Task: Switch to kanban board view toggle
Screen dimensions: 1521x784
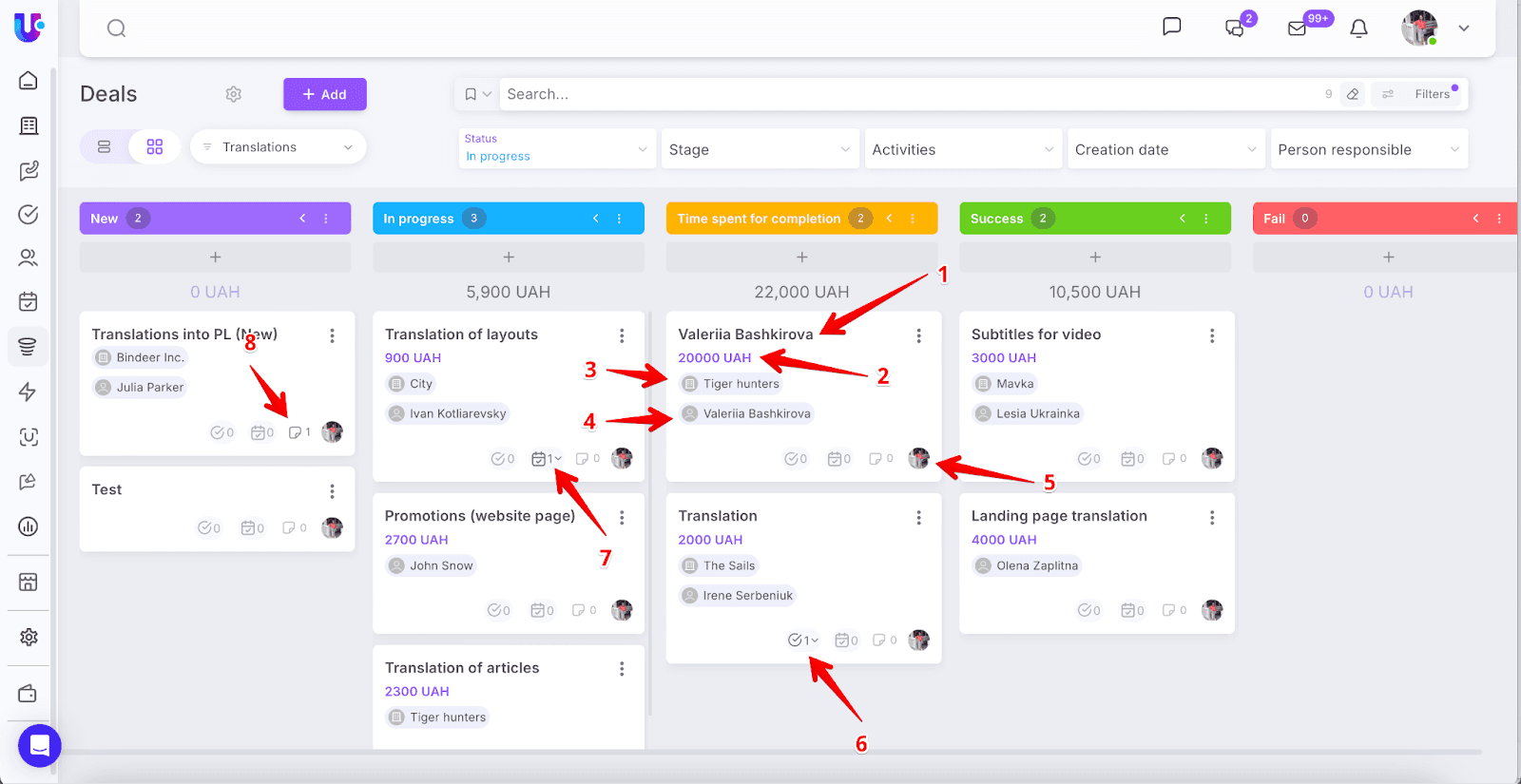Action: [155, 147]
